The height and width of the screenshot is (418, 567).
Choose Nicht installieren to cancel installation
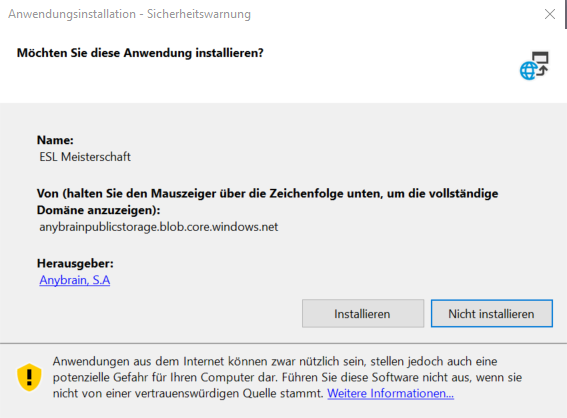pos(491,314)
